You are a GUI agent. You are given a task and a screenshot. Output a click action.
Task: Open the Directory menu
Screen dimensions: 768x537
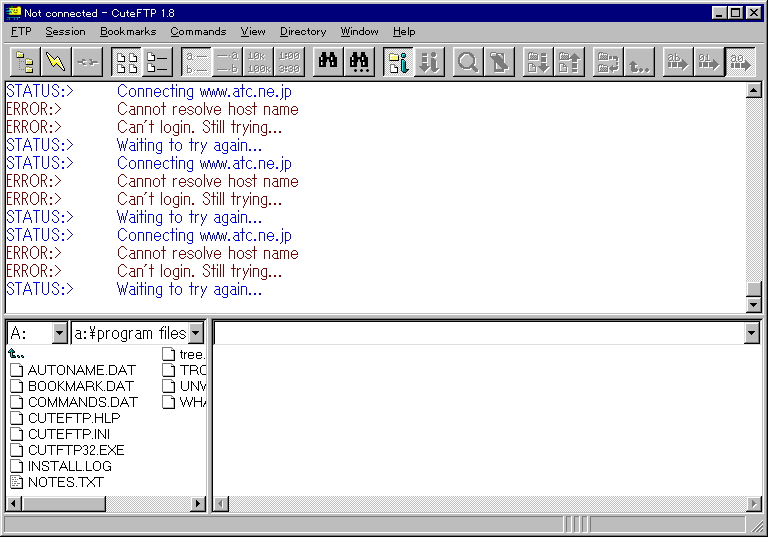pos(303,31)
